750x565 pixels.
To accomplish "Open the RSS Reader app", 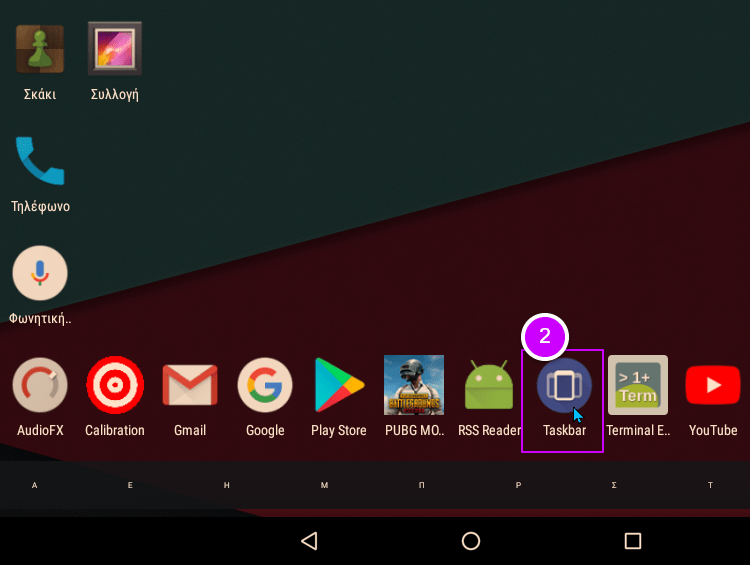I will pyautogui.click(x=489, y=385).
